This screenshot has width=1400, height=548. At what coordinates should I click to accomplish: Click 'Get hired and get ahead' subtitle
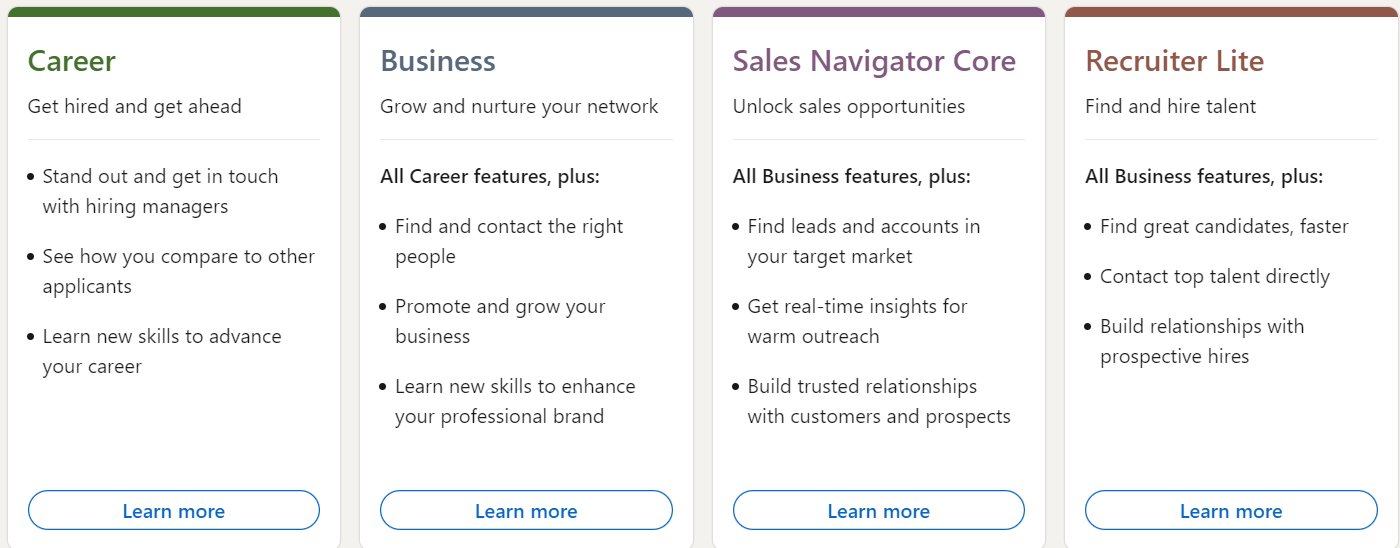click(x=135, y=106)
